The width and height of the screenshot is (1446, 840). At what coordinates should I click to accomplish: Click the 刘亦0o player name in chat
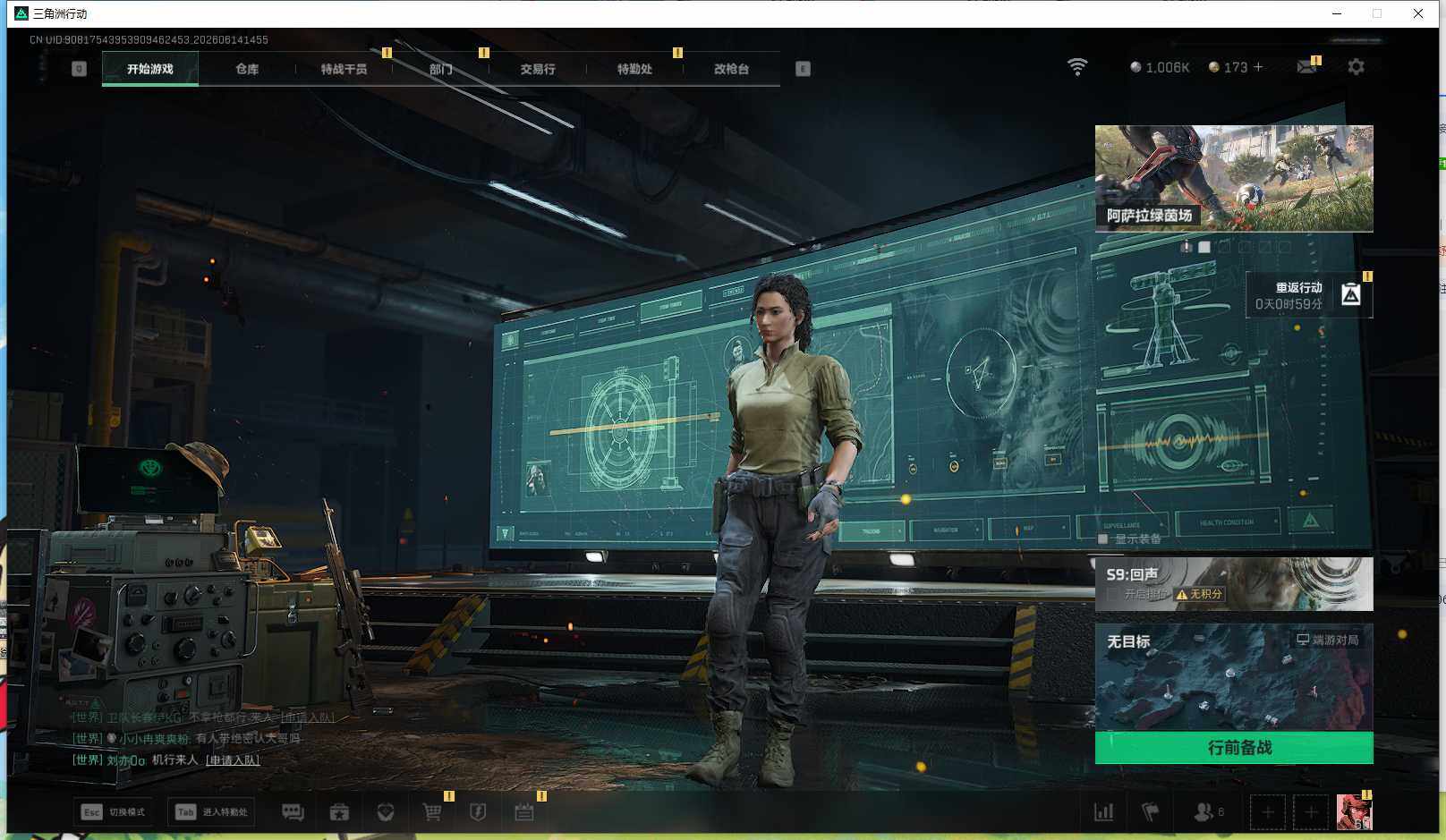point(125,760)
